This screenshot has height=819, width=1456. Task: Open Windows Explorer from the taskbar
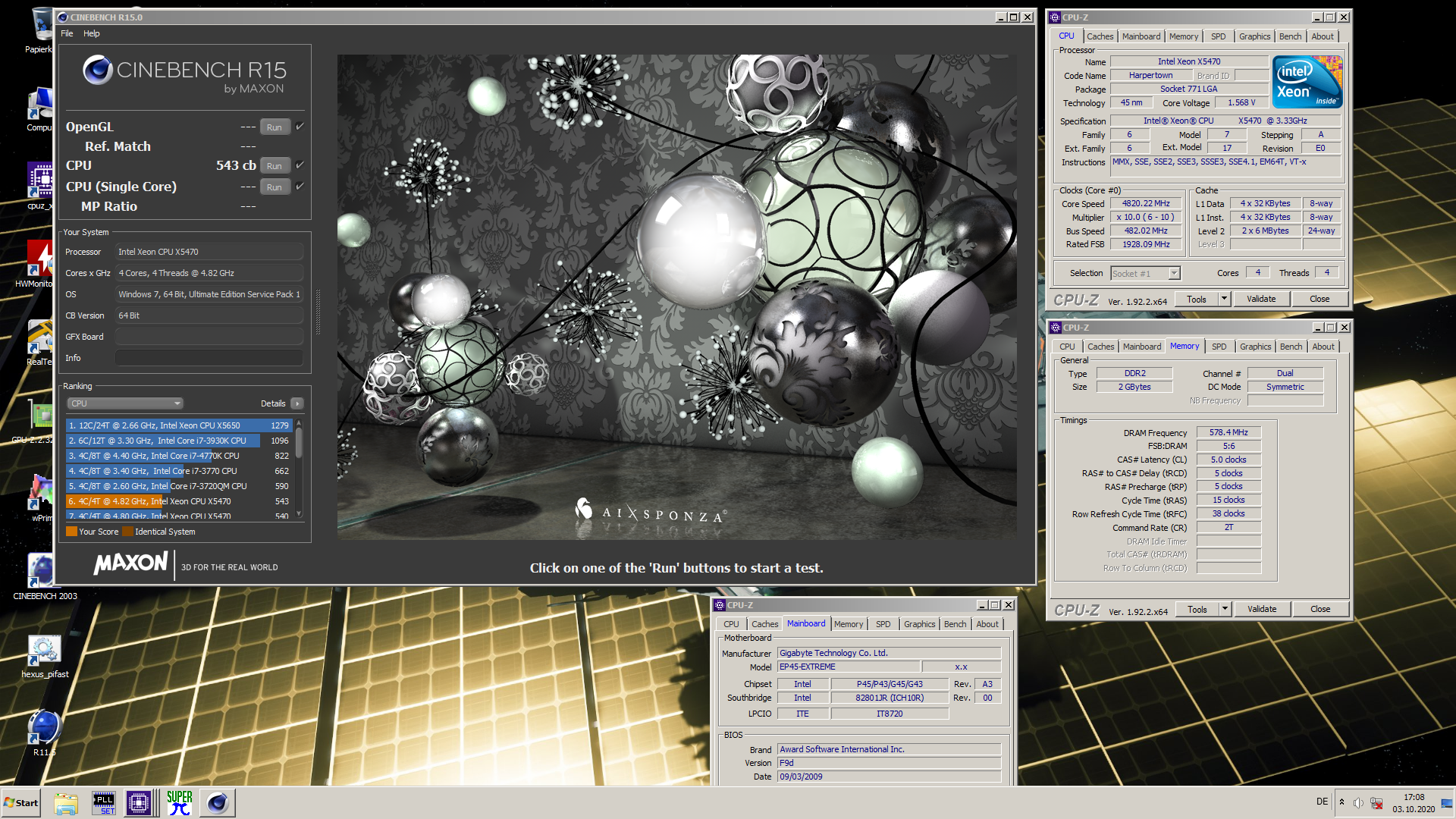tap(66, 802)
